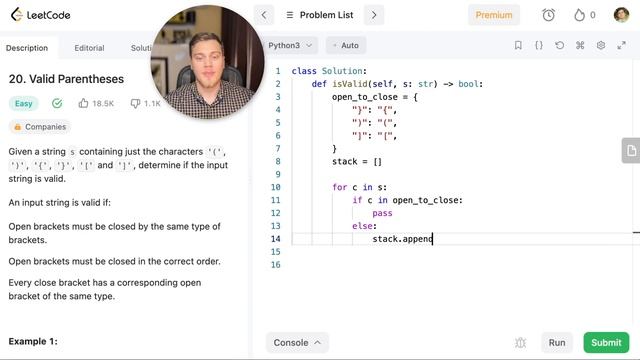
Task: Click the debugger bug icon
Action: [x=520, y=342]
